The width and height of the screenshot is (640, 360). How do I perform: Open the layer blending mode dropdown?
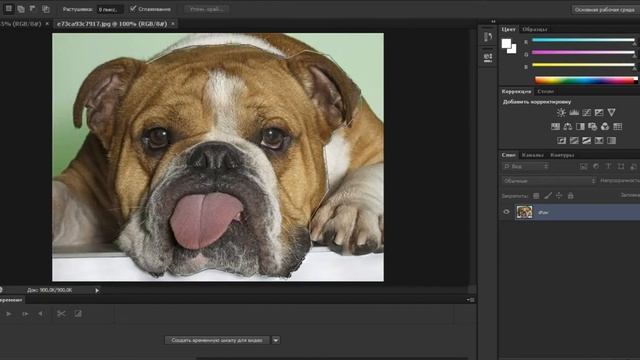549,180
